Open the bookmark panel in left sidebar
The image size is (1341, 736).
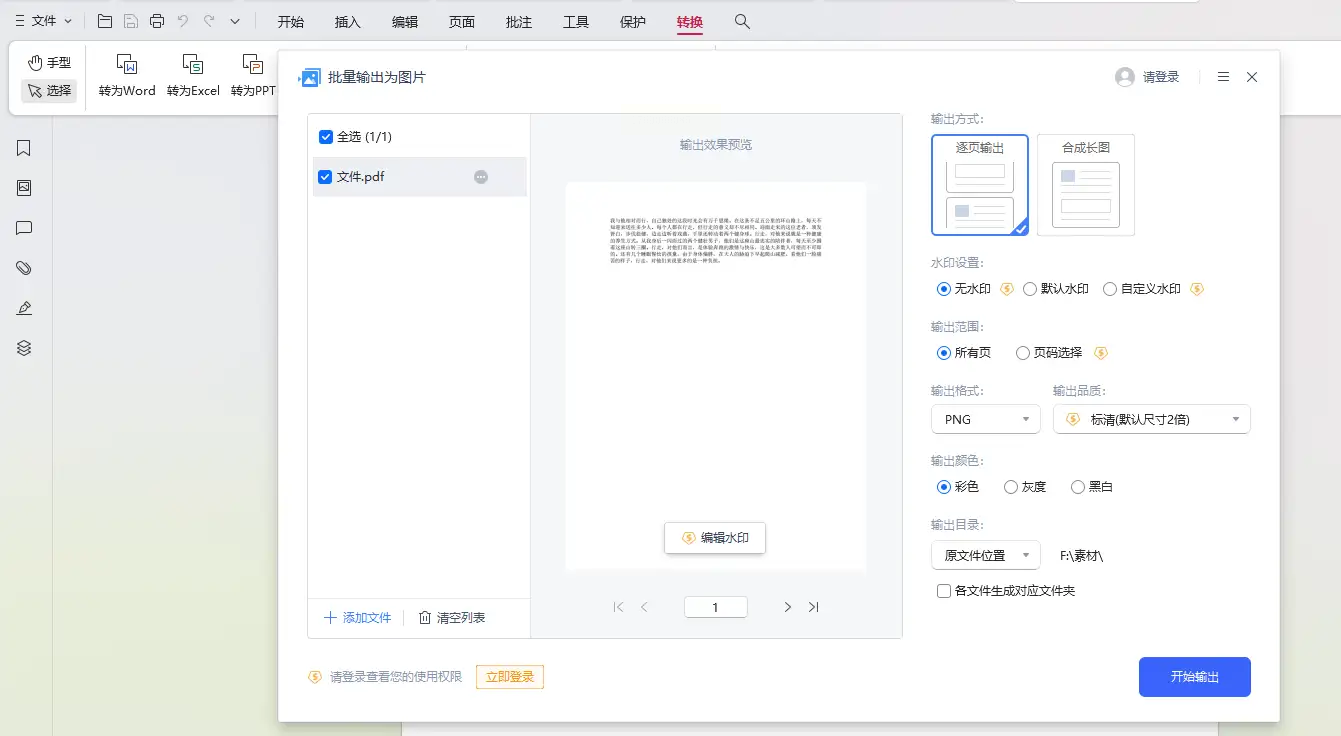pyautogui.click(x=24, y=148)
